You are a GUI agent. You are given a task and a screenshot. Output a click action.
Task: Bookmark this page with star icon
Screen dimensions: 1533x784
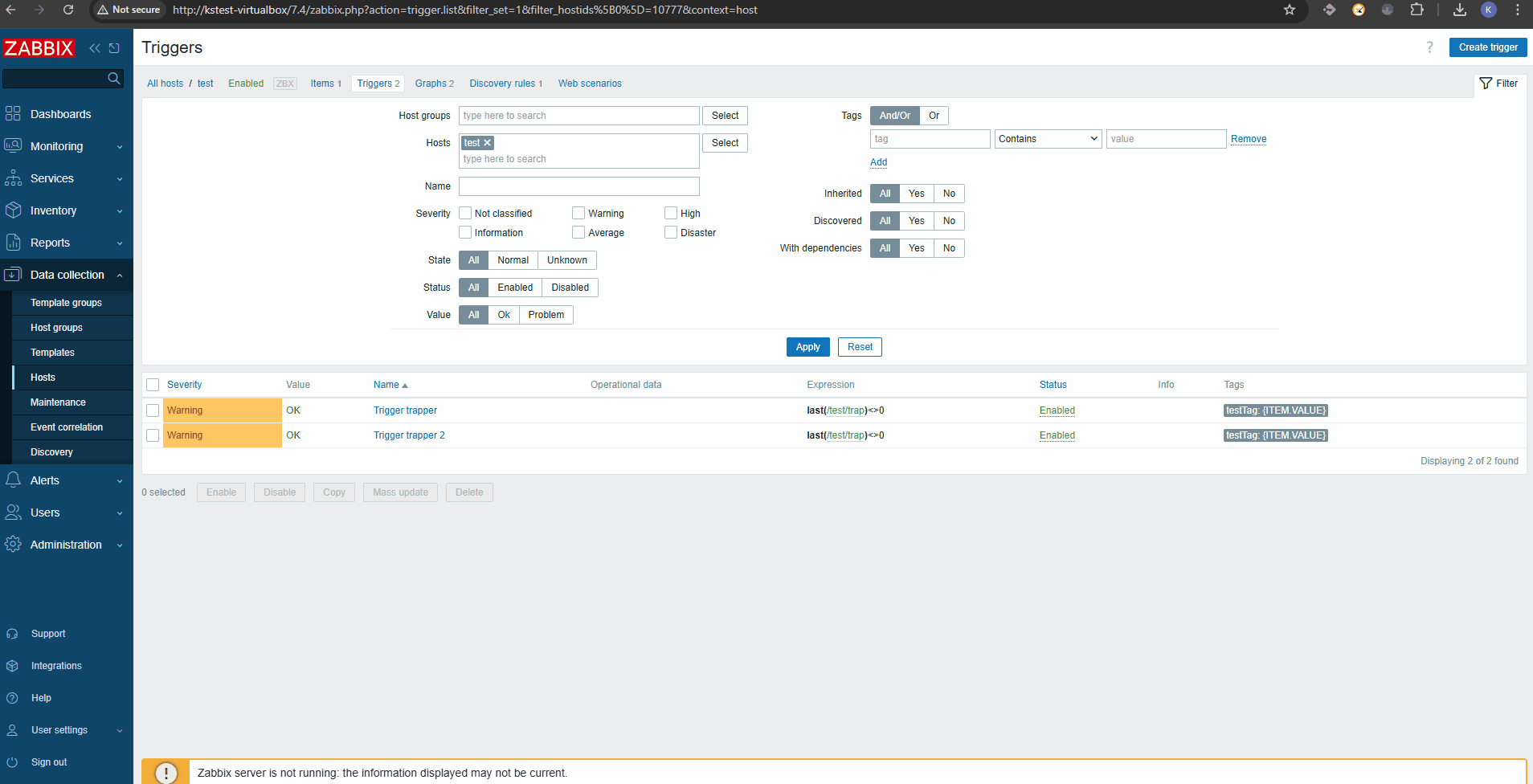[x=1290, y=10]
